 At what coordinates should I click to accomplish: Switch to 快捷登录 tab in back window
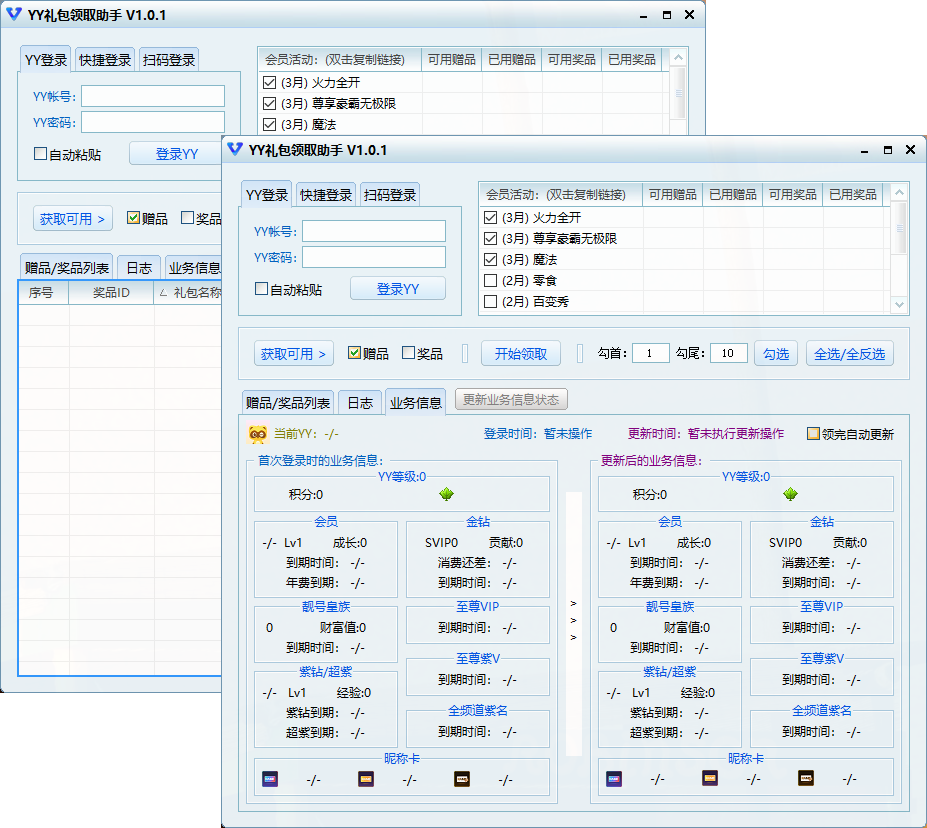click(x=105, y=60)
